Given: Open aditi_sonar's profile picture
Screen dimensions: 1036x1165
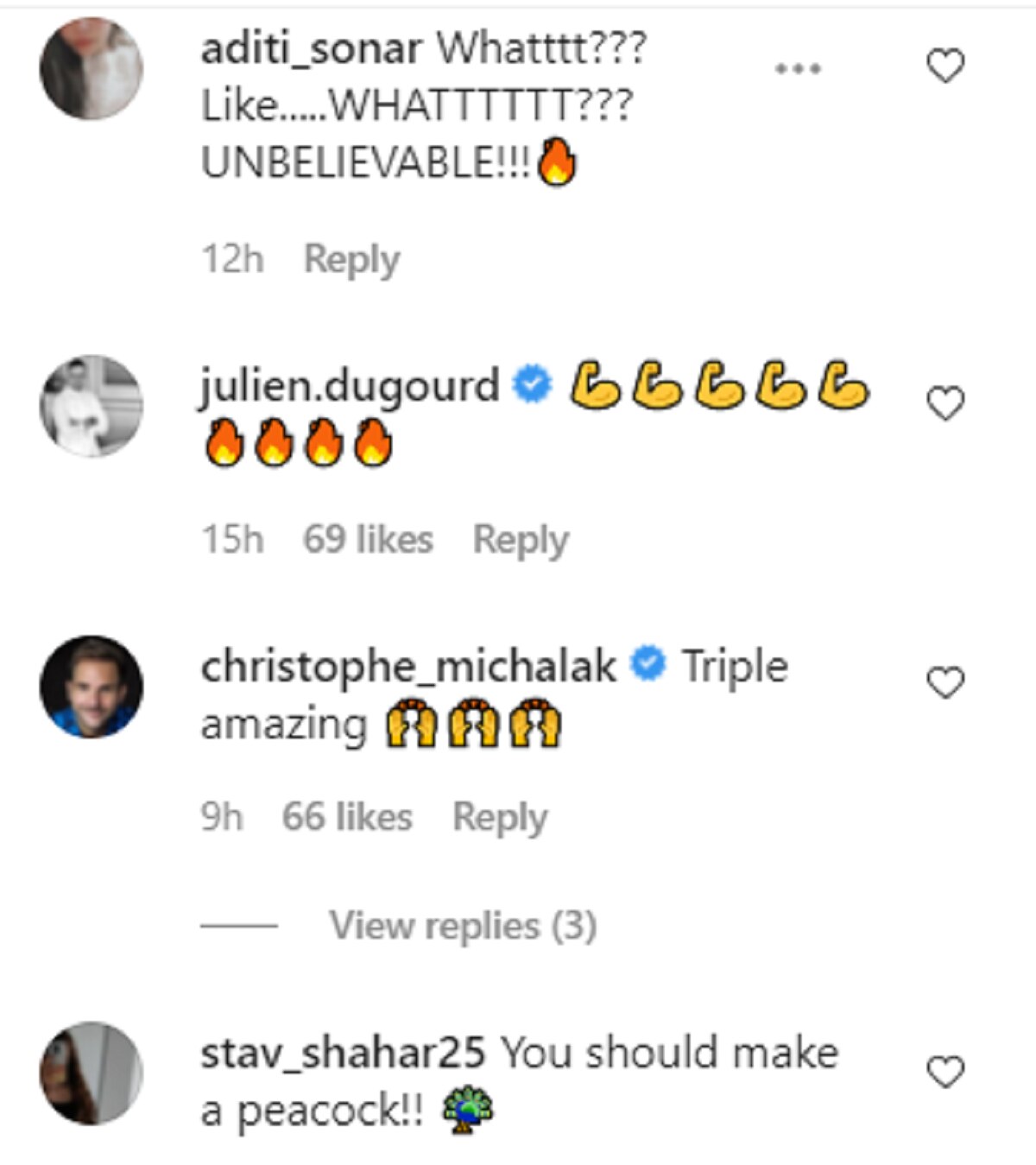Looking at the screenshot, I should click(x=92, y=68).
